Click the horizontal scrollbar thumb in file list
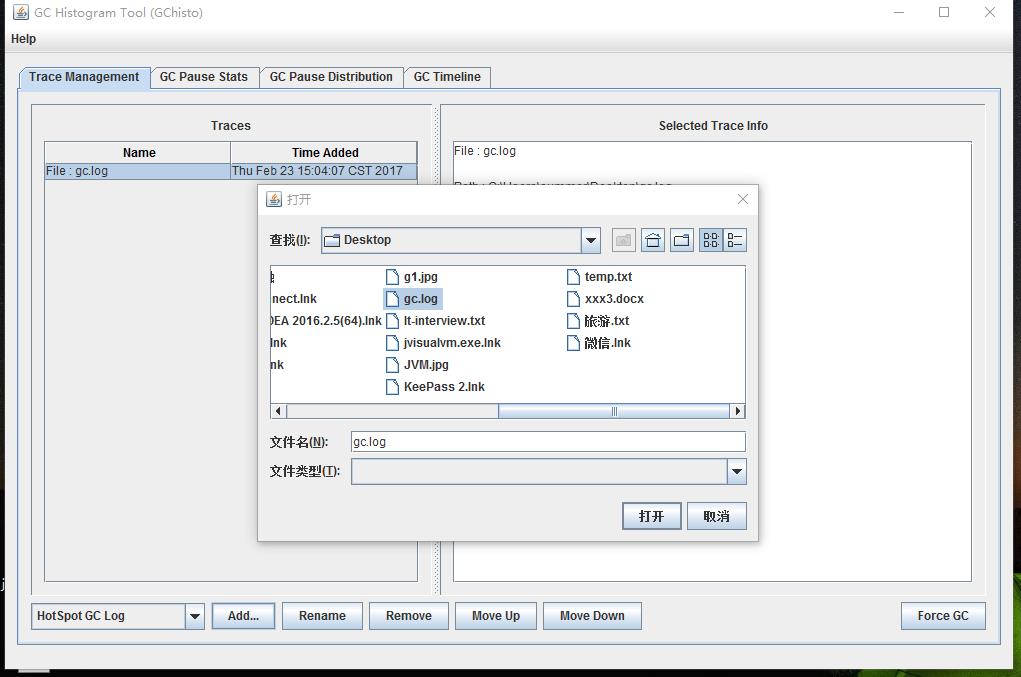This screenshot has height=677, width=1021. (x=614, y=411)
